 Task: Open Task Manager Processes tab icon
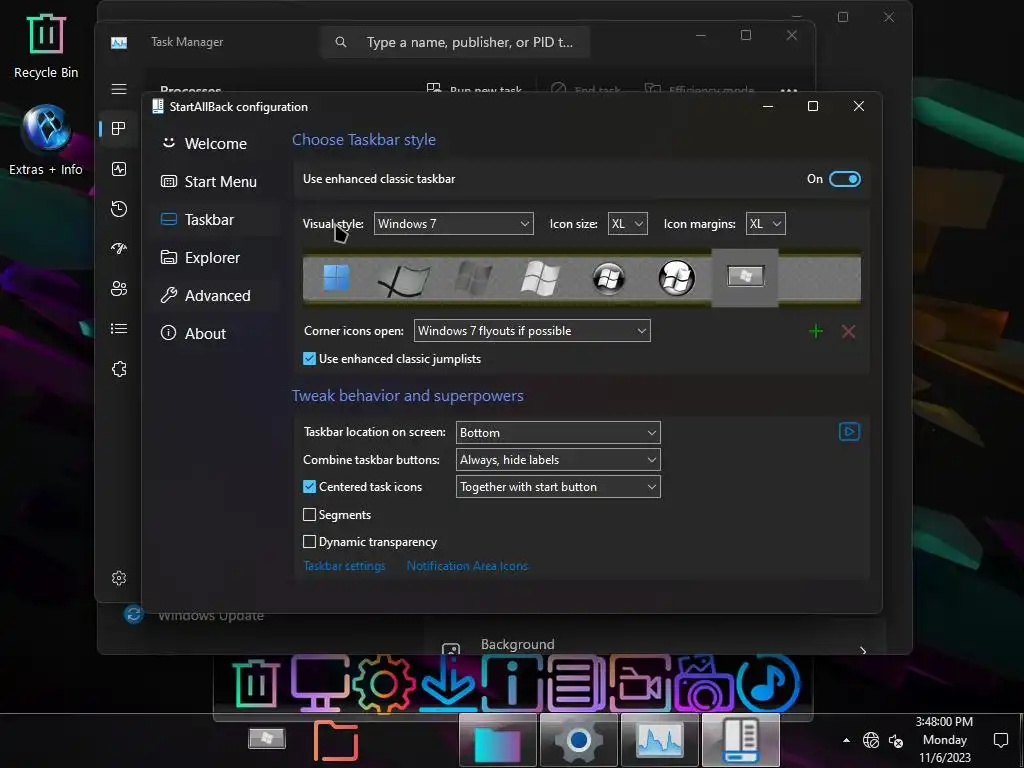click(119, 129)
